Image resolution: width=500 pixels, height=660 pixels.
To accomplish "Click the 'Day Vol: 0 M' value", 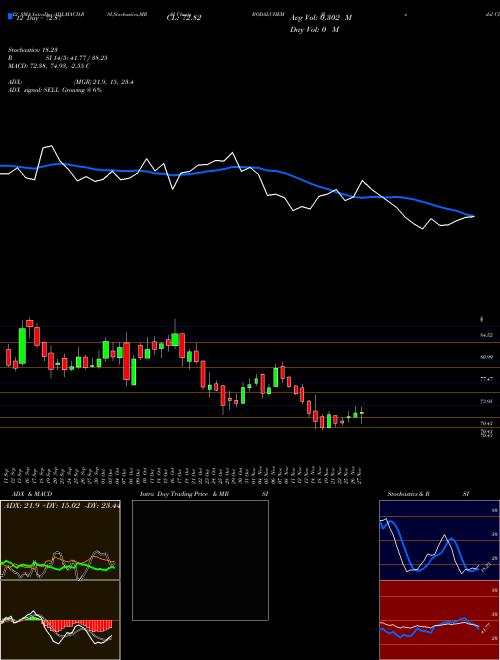I will [x=314, y=29].
